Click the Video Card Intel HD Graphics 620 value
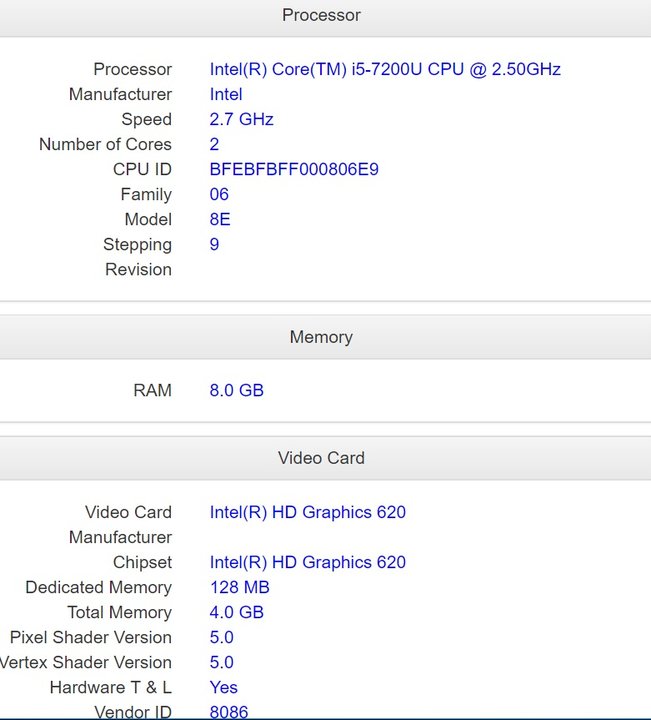The width and height of the screenshot is (651, 720). pyautogui.click(x=308, y=512)
